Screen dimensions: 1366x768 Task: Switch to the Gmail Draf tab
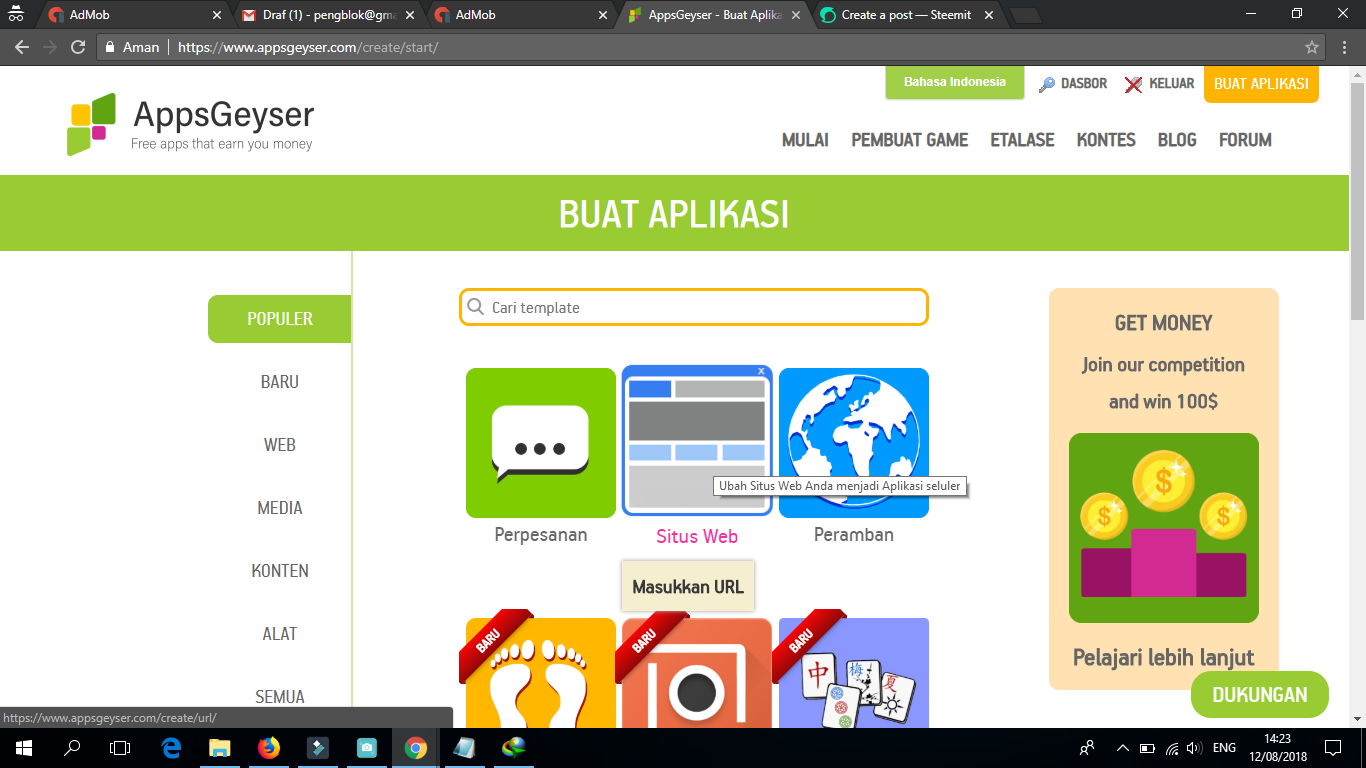326,15
